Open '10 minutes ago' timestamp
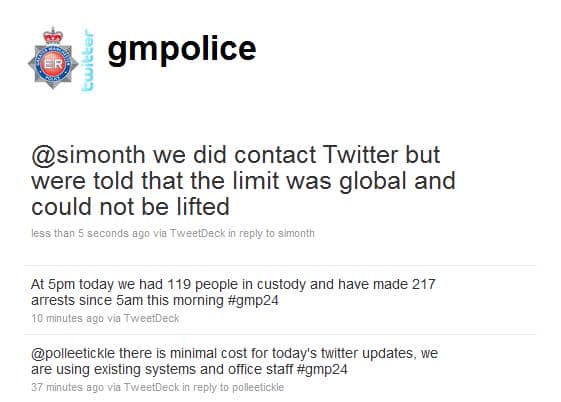Image resolution: width=561 pixels, height=402 pixels. (68, 318)
